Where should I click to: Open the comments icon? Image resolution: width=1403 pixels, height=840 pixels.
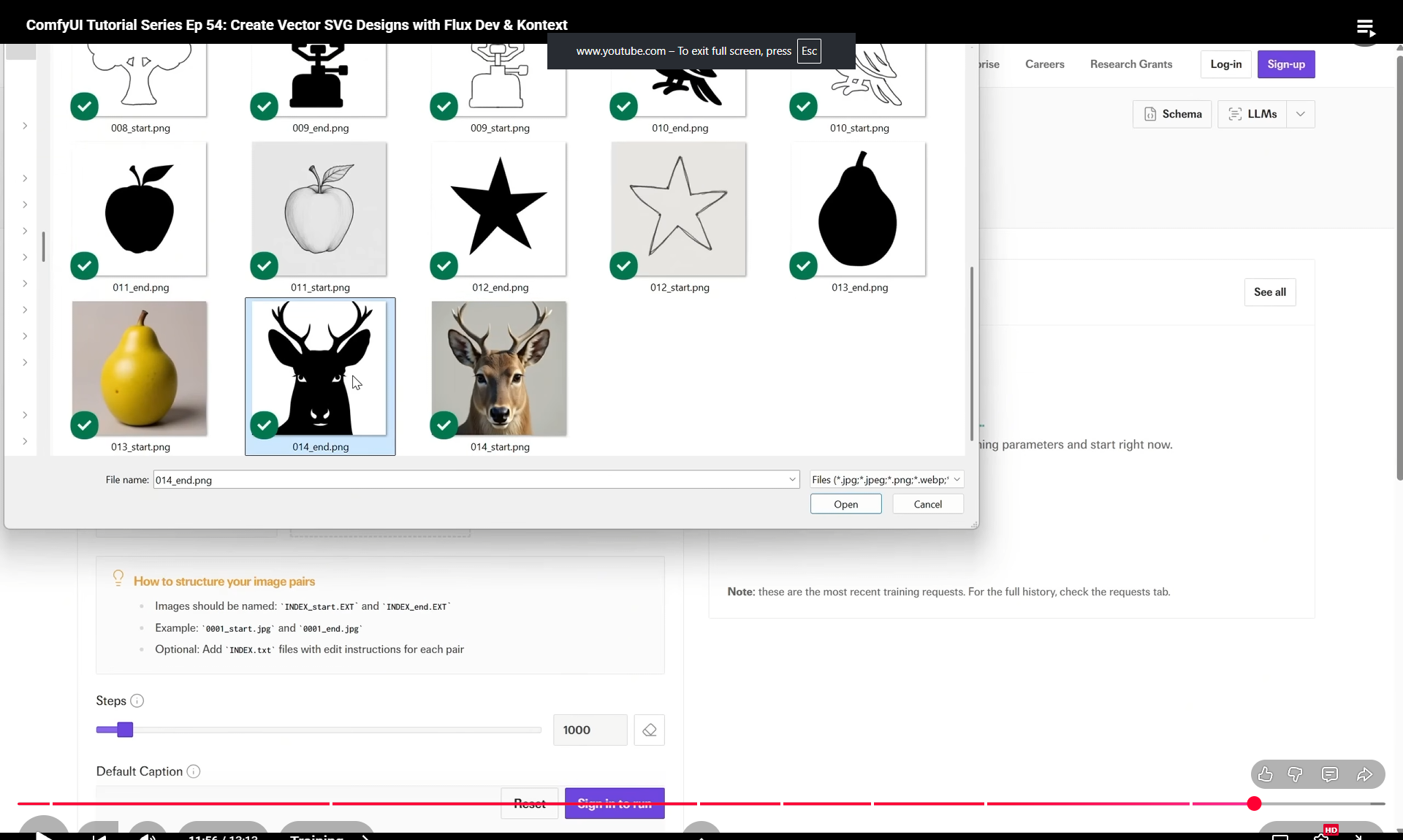pos(1330,774)
